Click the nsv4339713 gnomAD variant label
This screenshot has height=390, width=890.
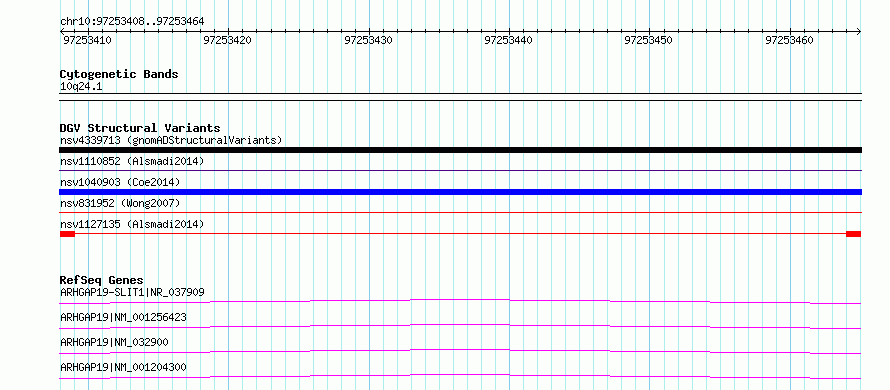[171, 140]
